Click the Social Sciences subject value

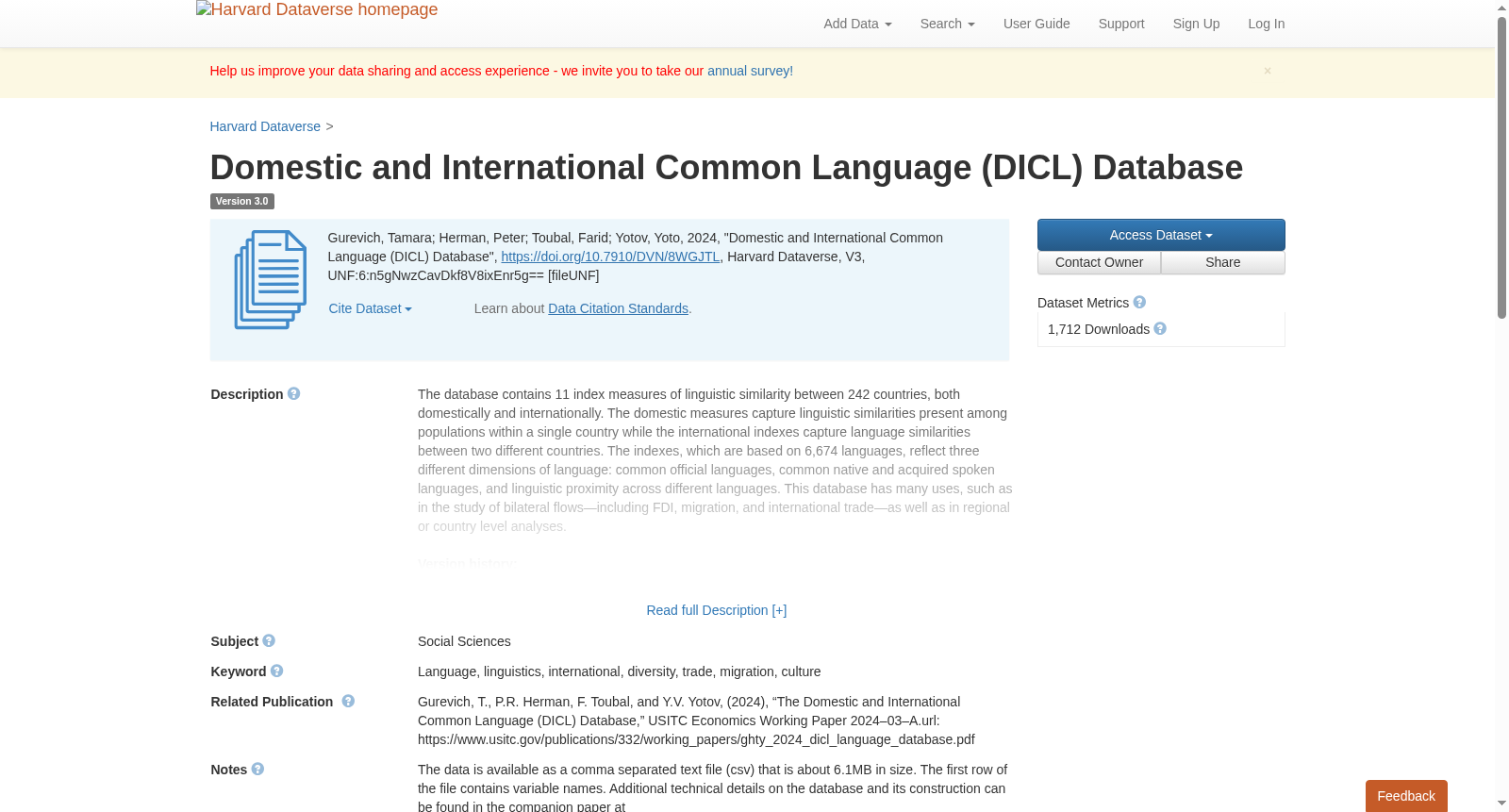click(x=464, y=641)
